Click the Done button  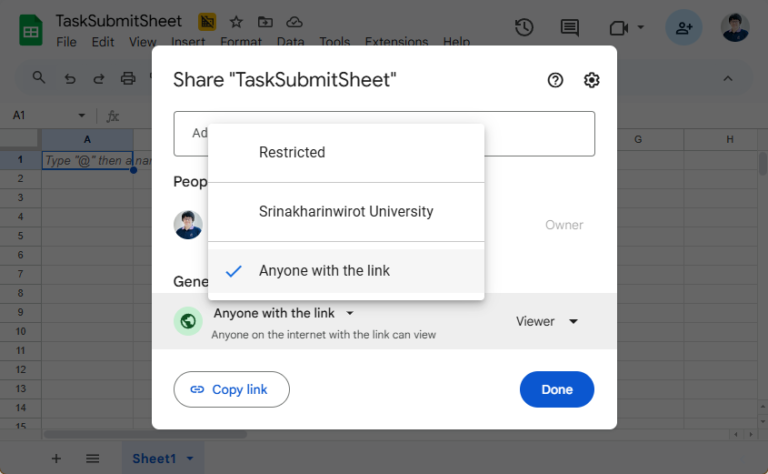(557, 389)
